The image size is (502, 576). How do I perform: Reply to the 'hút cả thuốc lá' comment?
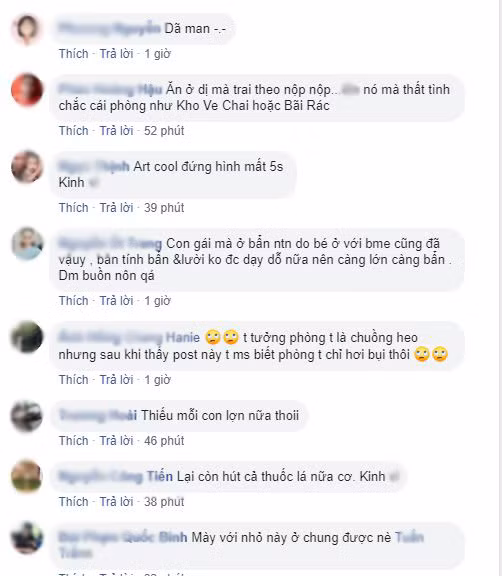(x=116, y=501)
